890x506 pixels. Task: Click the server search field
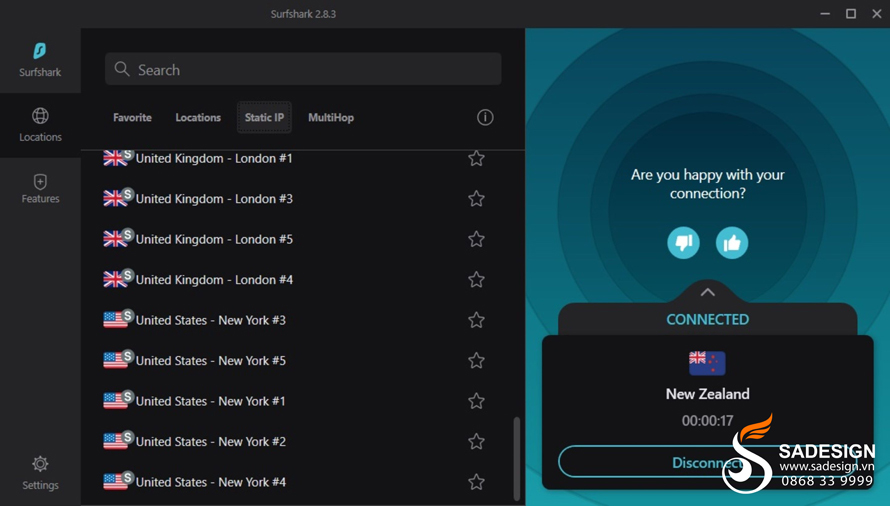point(303,69)
